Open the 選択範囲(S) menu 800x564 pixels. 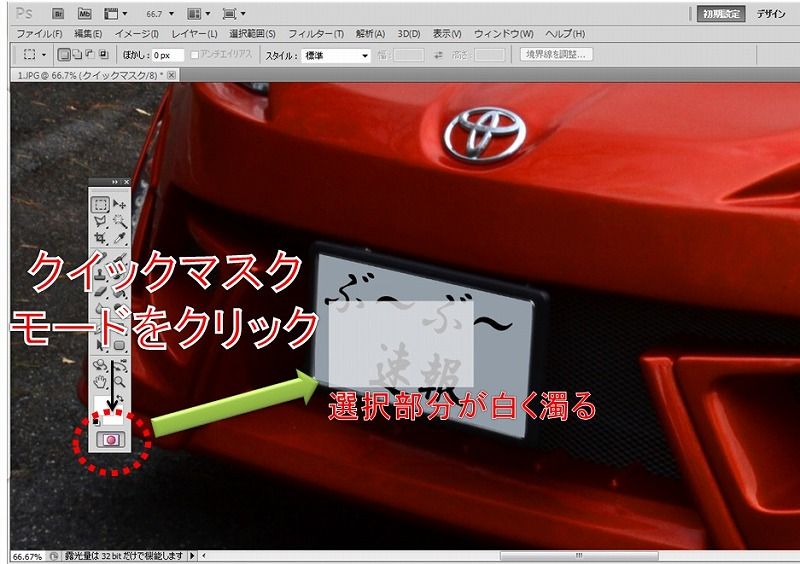point(252,34)
